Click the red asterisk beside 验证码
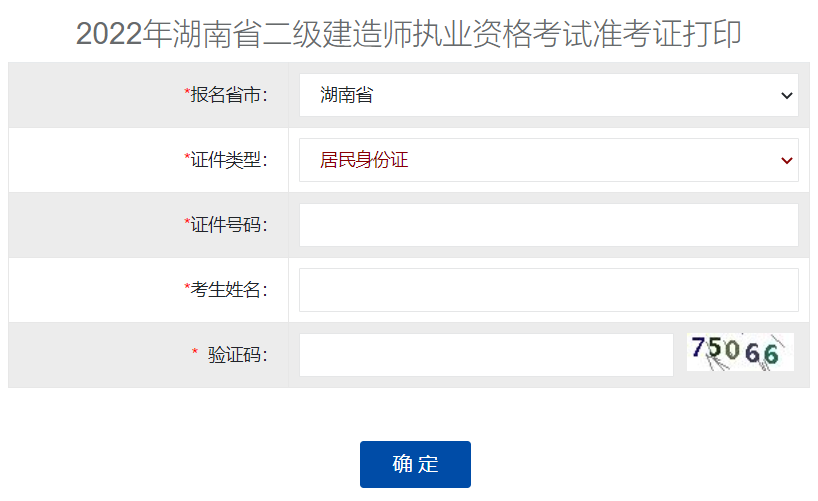The height and width of the screenshot is (501, 818). click(x=195, y=352)
